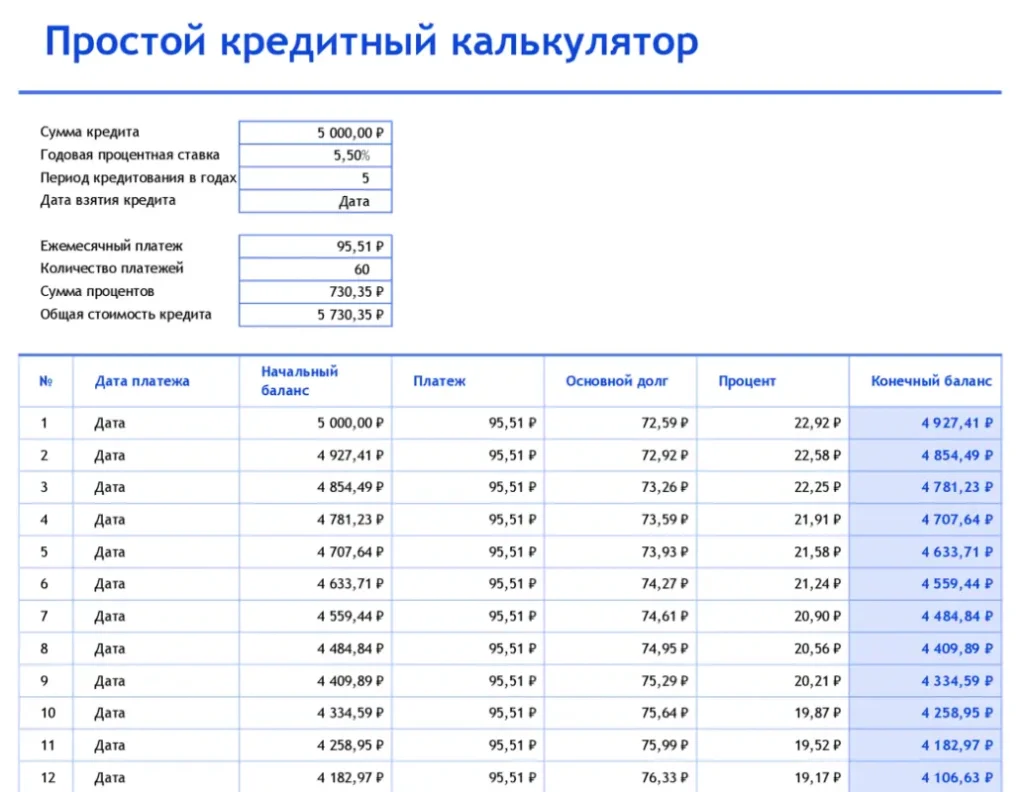1024x792 pixels.
Task: Select starting balance 5 000,00 ₽ in row 1
Action: click(x=315, y=423)
